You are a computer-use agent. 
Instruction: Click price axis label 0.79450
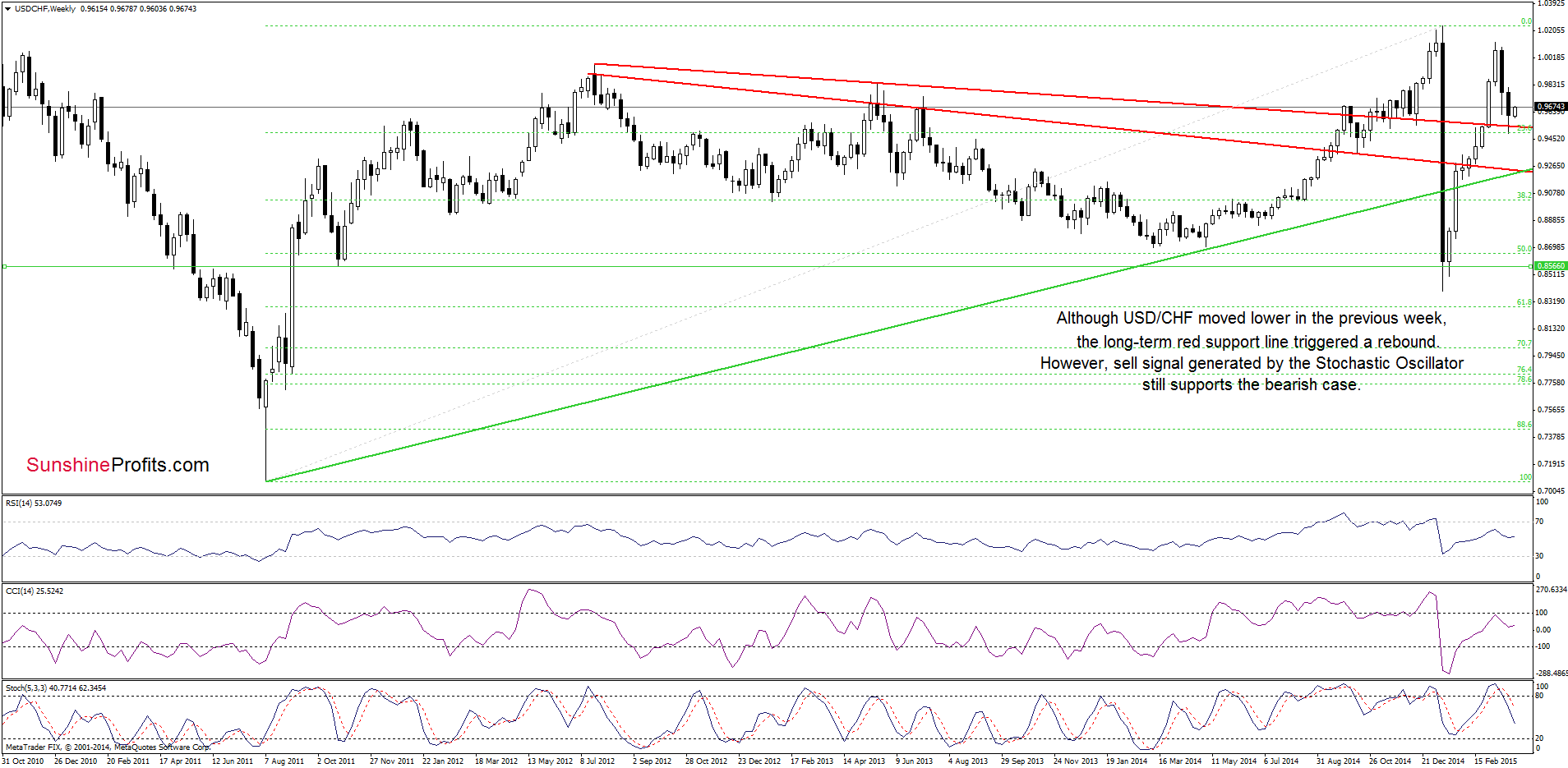pos(1551,356)
